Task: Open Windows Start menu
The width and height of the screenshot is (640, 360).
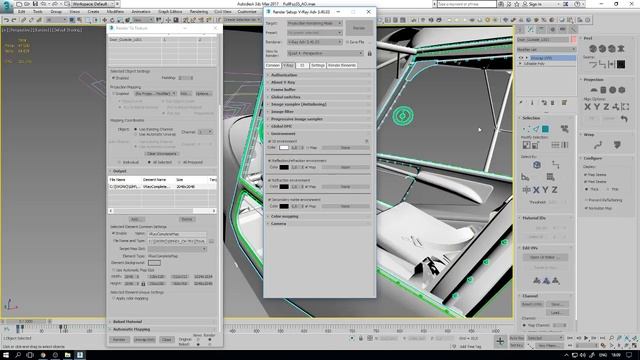Action: click(6, 355)
